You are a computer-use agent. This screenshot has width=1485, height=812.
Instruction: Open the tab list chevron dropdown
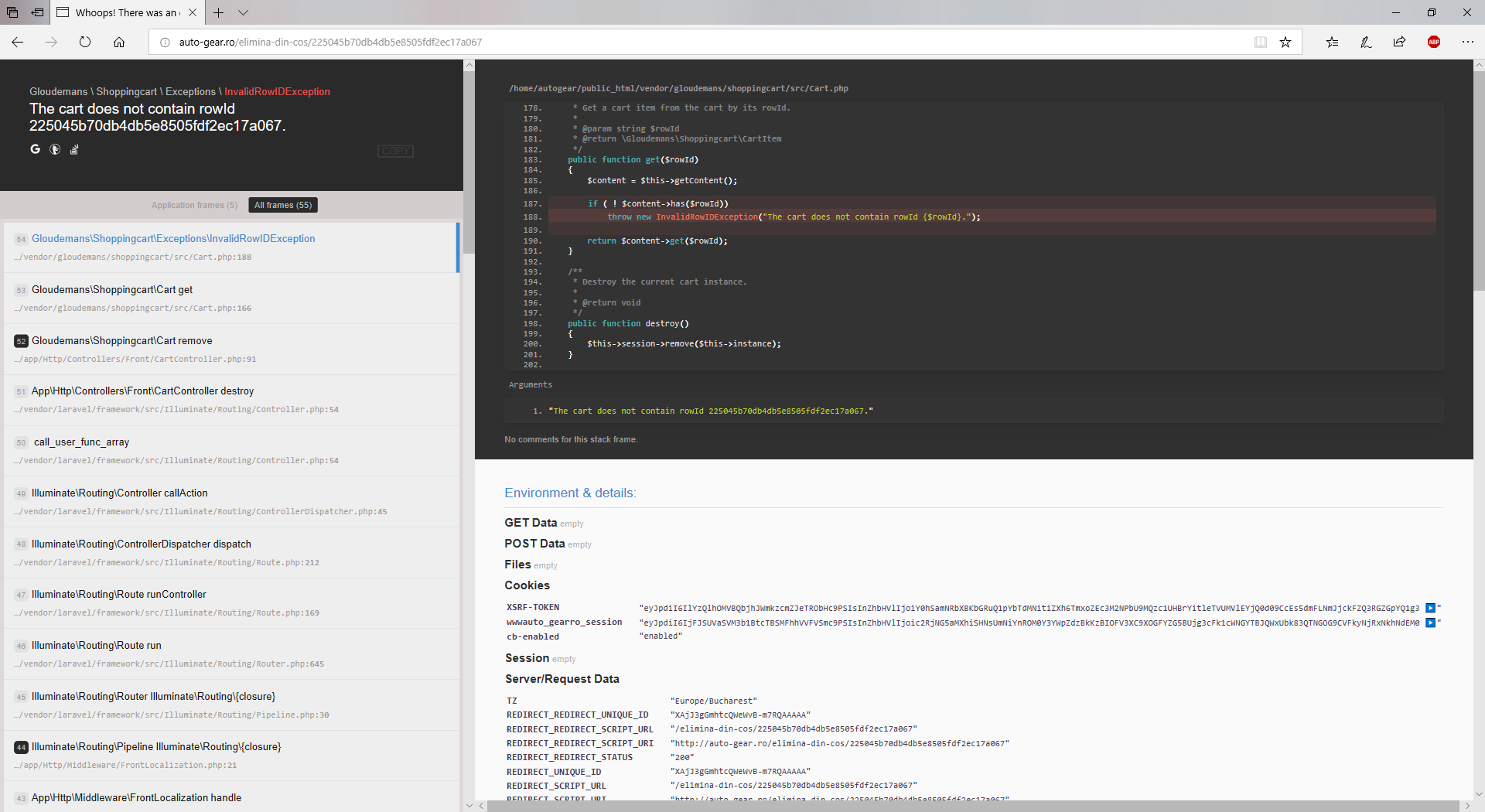coord(243,12)
